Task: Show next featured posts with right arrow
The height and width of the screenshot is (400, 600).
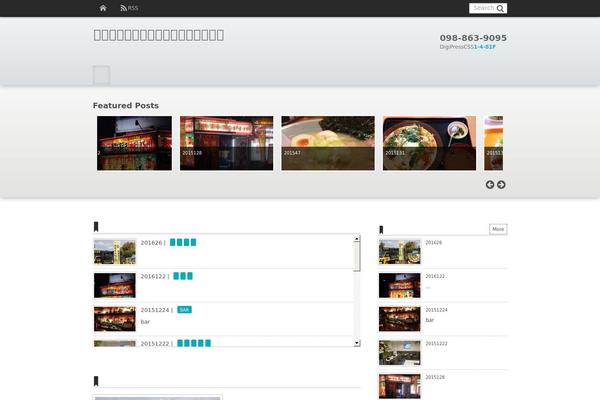Action: (x=501, y=184)
